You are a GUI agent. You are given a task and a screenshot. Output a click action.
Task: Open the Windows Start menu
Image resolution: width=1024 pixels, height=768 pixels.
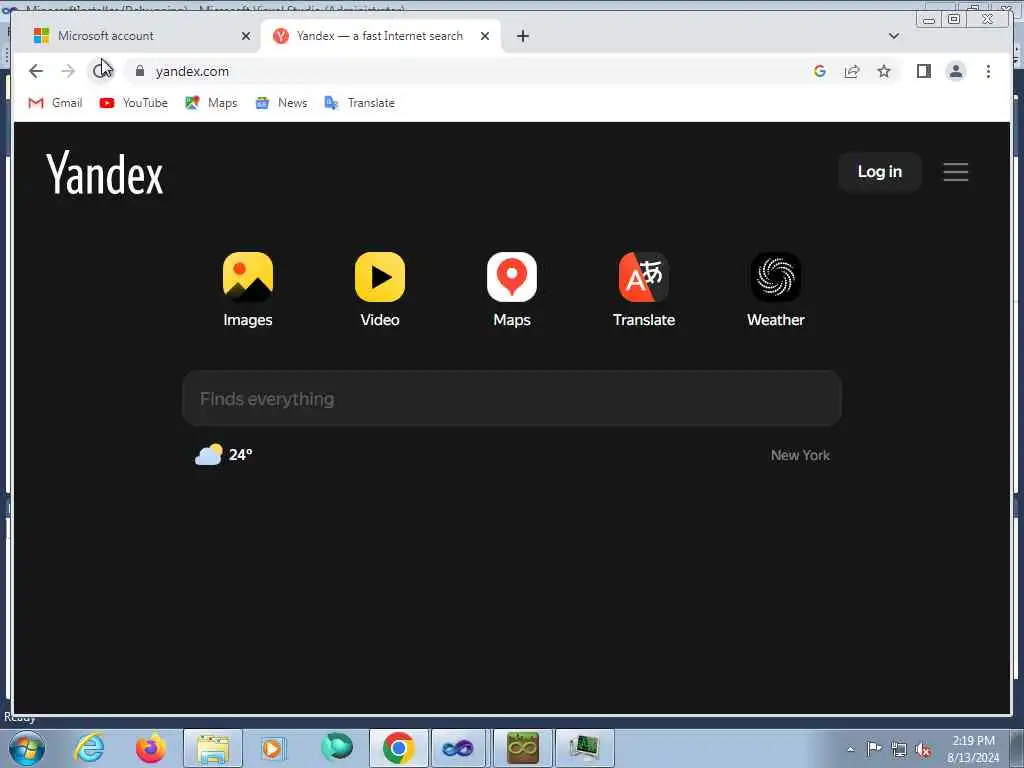[26, 748]
